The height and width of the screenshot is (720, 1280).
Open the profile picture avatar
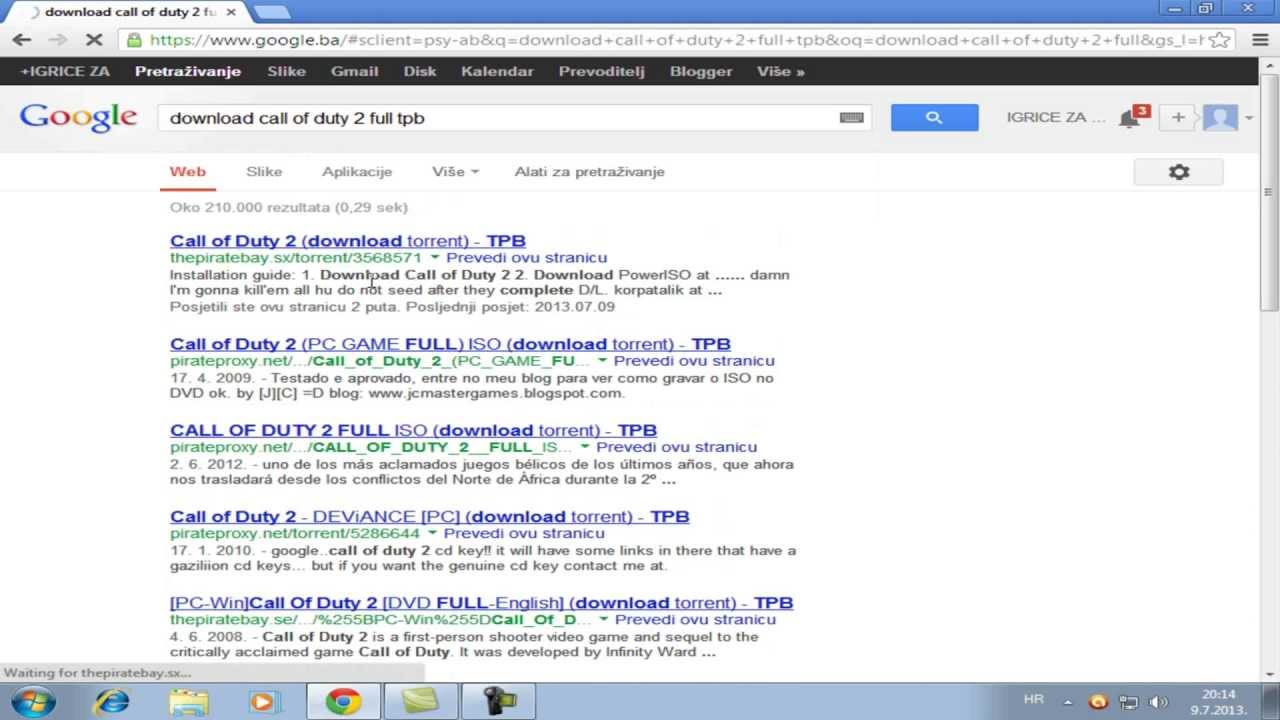click(1220, 117)
